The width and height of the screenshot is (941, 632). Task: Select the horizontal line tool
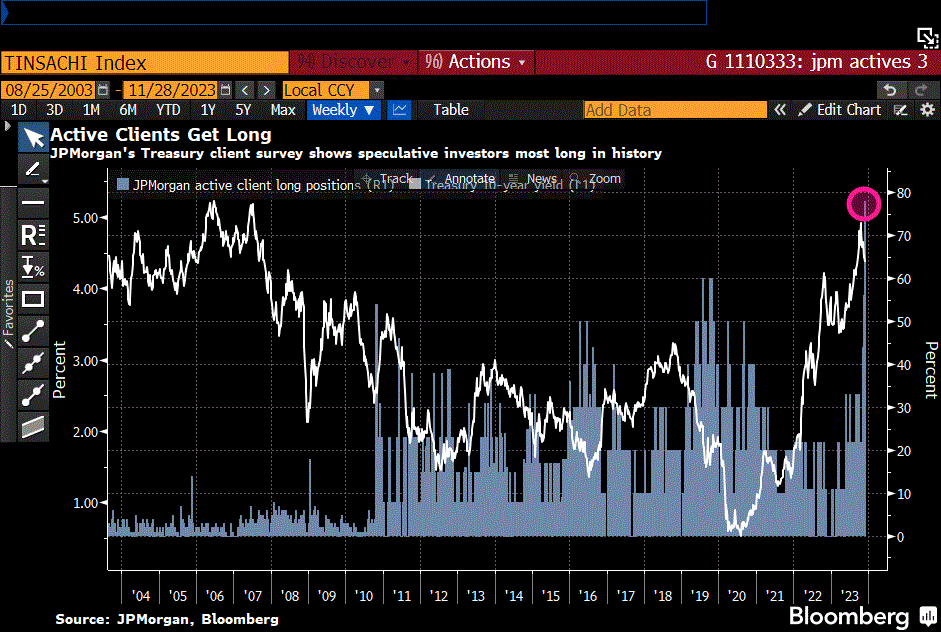coord(33,202)
